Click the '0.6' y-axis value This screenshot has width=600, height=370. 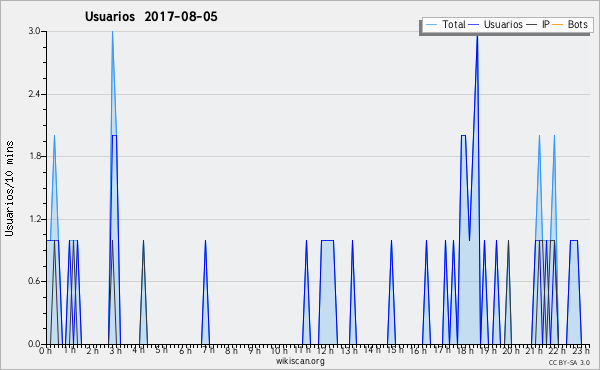coord(34,281)
